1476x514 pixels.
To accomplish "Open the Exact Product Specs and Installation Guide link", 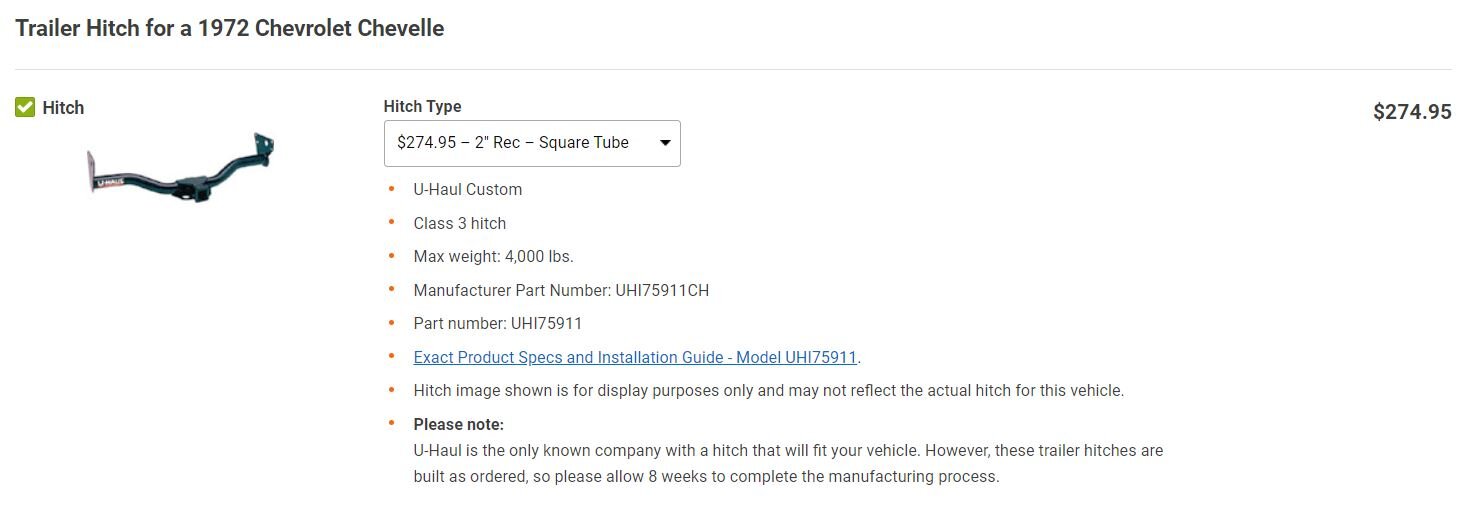I will click(x=635, y=357).
